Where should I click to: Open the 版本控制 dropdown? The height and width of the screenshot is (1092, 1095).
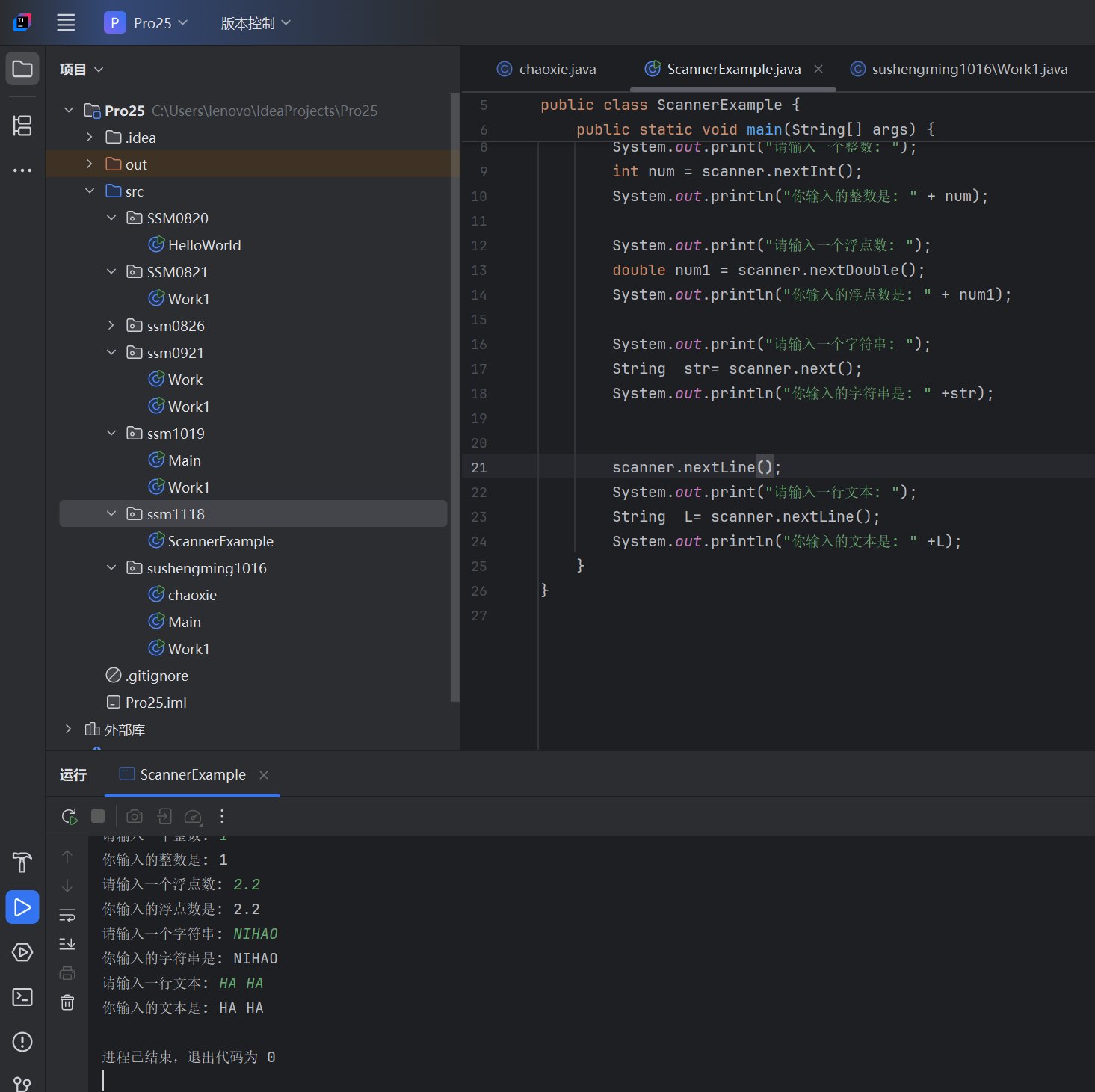click(256, 23)
